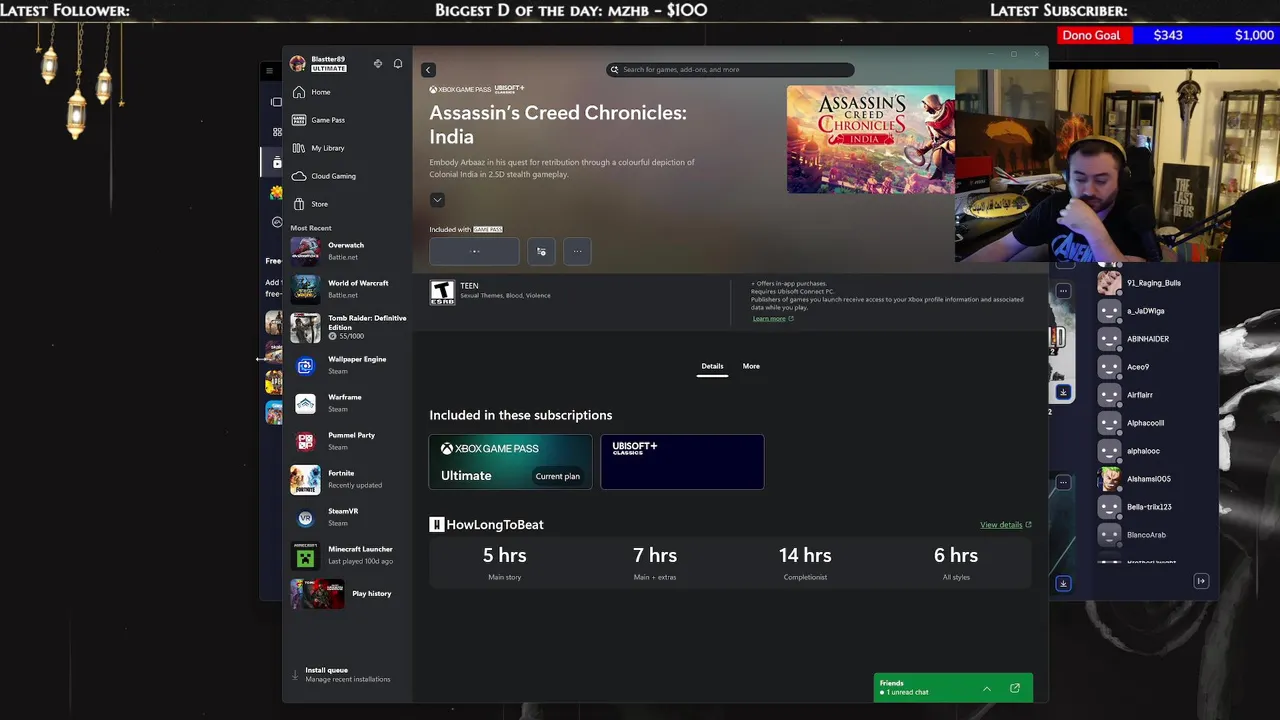Viewport: 1280px width, 720px height.
Task: Open Minecraft Launcher from Most Recent
Action: [x=348, y=555]
